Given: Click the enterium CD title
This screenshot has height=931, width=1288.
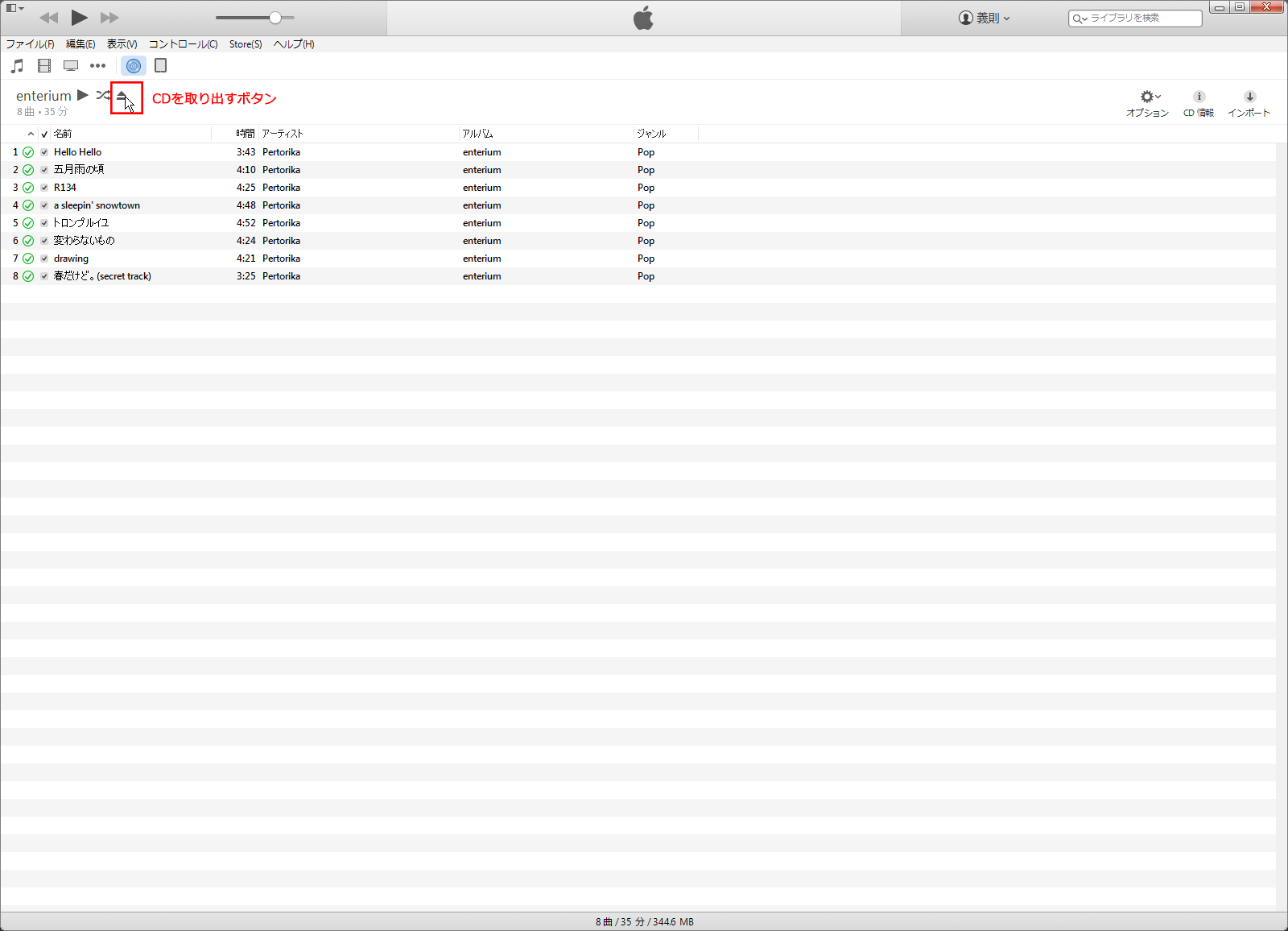Looking at the screenshot, I should coord(43,96).
